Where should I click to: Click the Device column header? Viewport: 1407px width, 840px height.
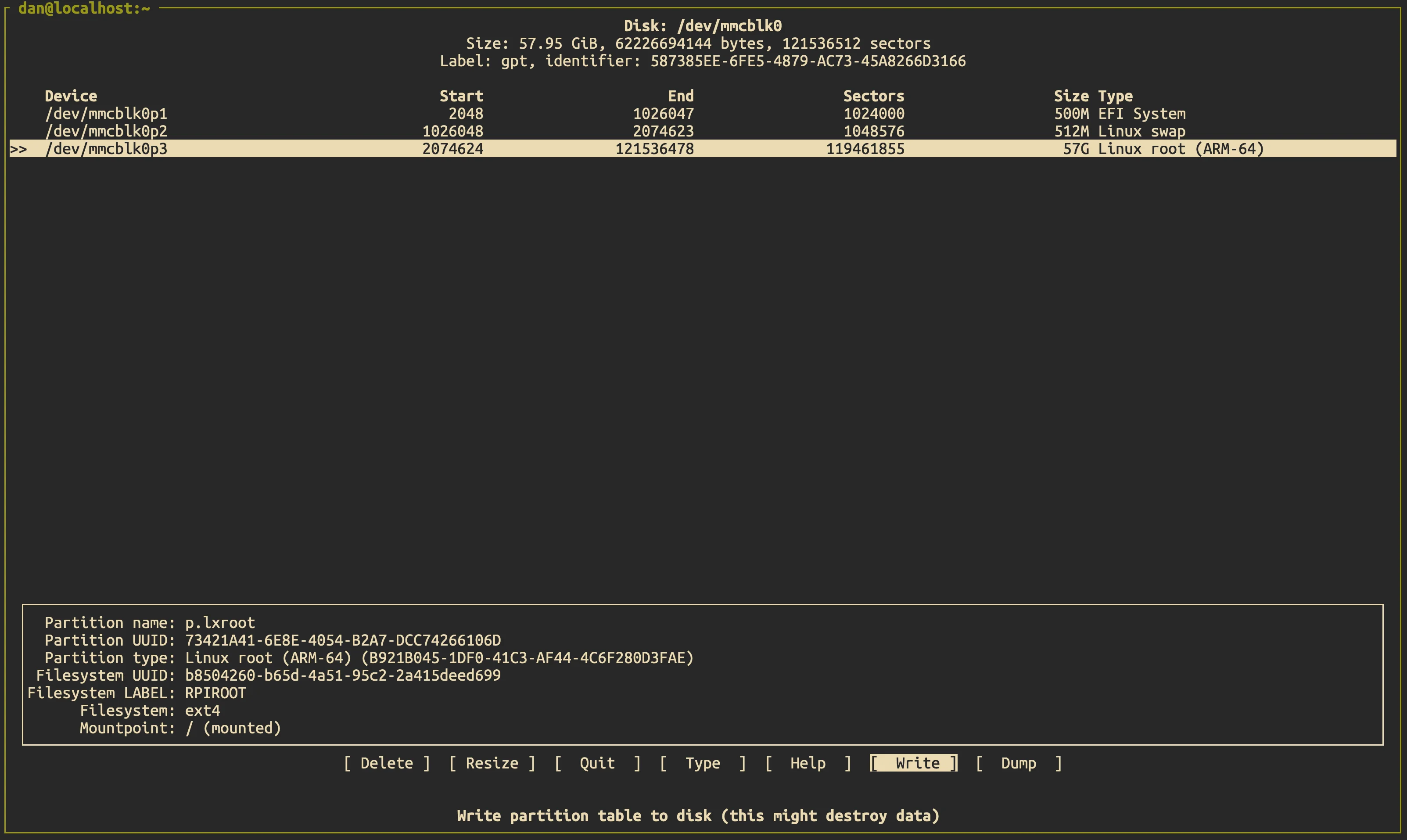[71, 96]
